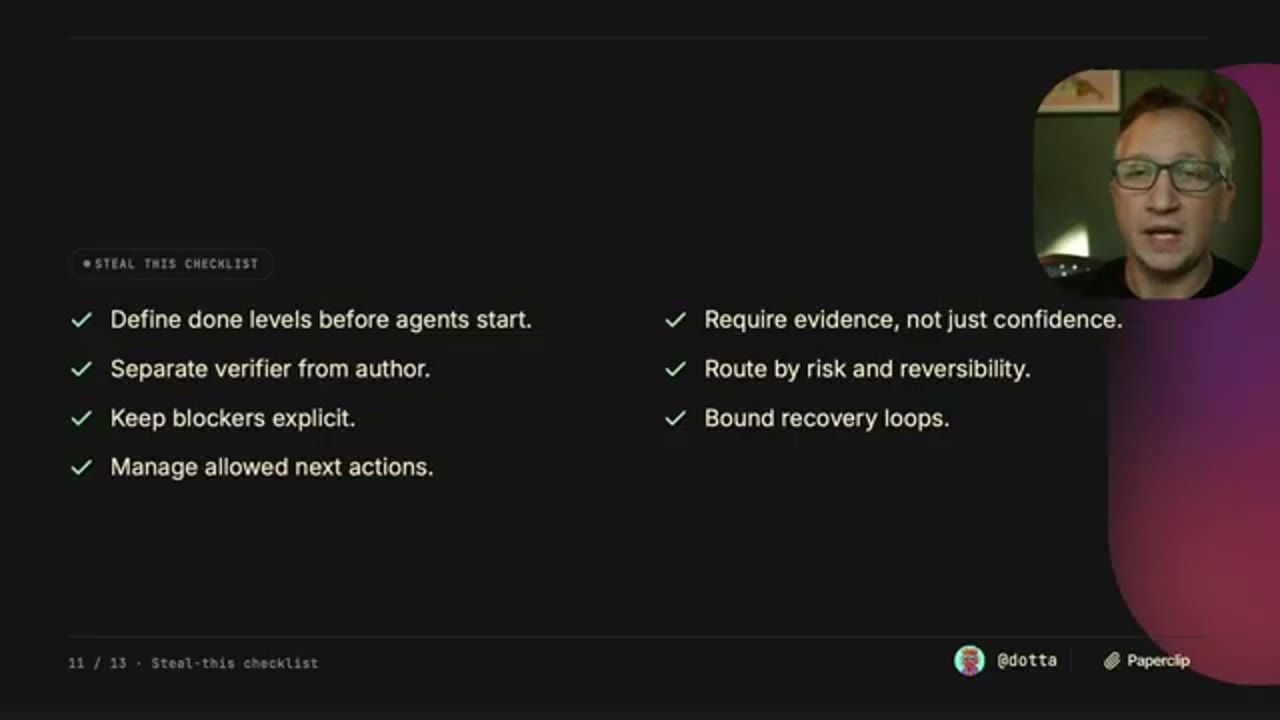The height and width of the screenshot is (720, 1280).
Task: Click the @dotta handle text
Action: tap(1027, 661)
